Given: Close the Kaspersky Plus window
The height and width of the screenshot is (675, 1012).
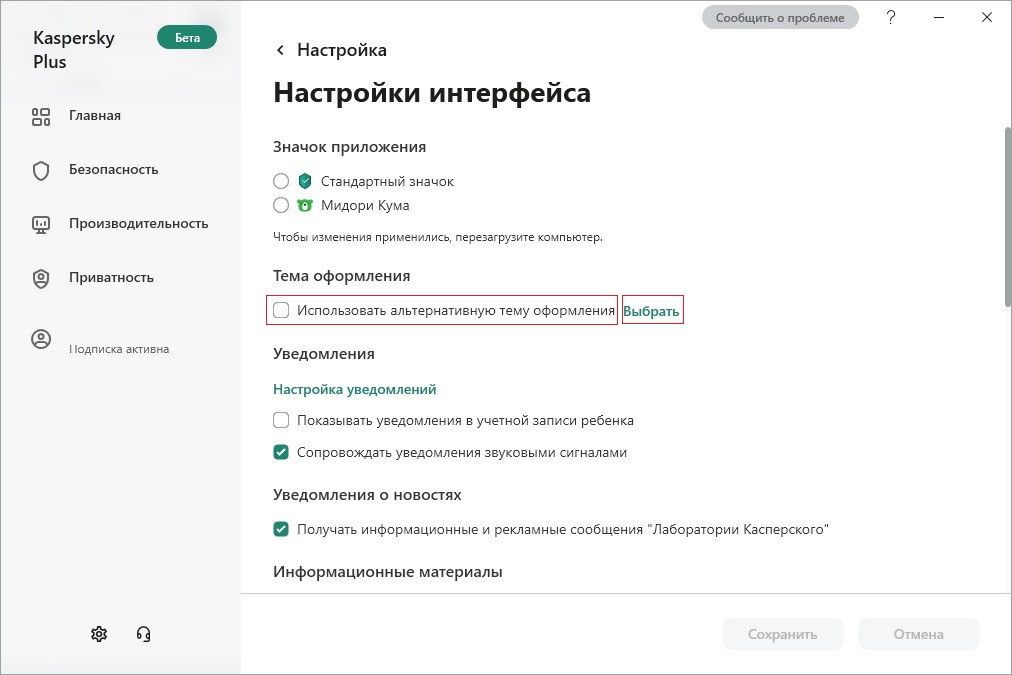Looking at the screenshot, I should point(987,17).
